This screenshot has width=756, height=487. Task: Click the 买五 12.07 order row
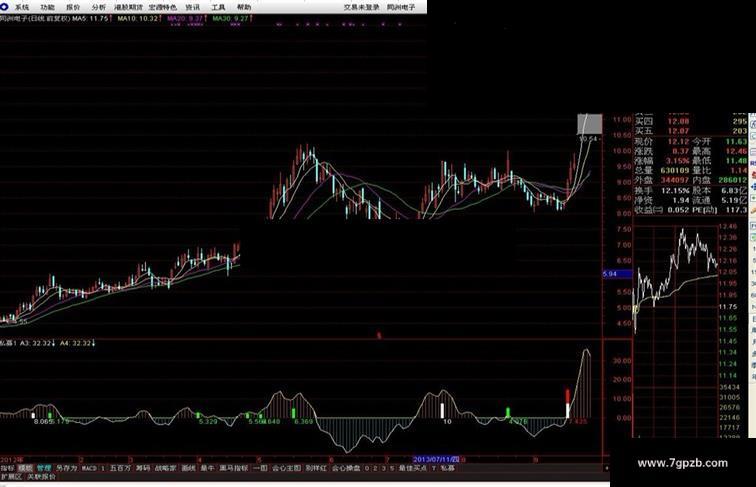click(690, 131)
